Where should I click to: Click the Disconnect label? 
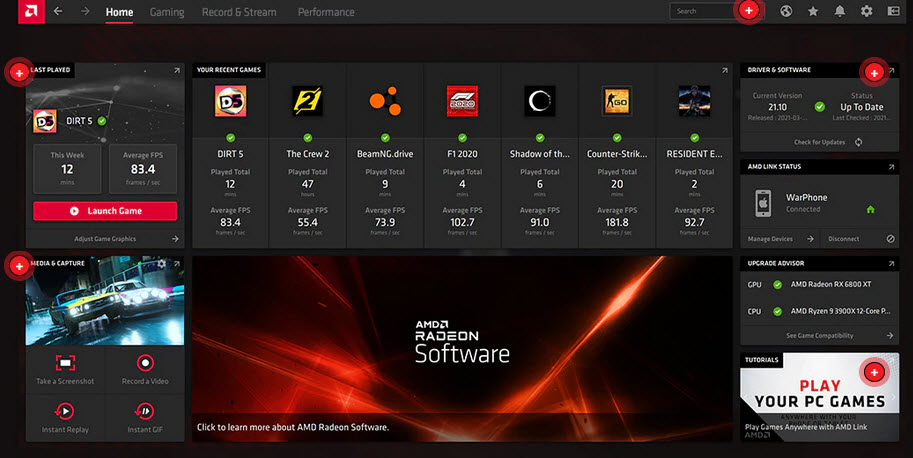844,239
